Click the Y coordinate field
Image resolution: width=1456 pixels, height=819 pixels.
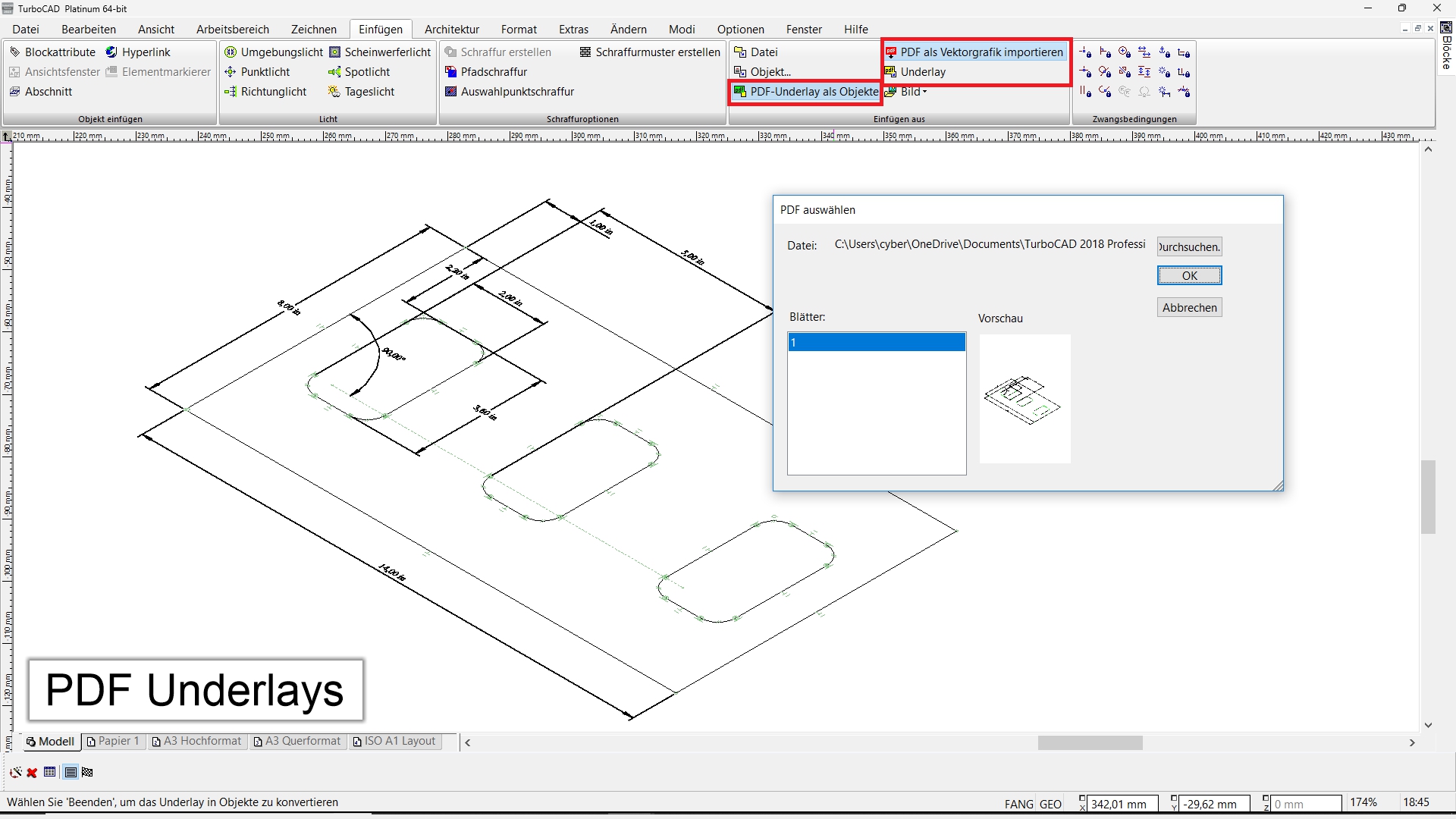click(x=1216, y=804)
